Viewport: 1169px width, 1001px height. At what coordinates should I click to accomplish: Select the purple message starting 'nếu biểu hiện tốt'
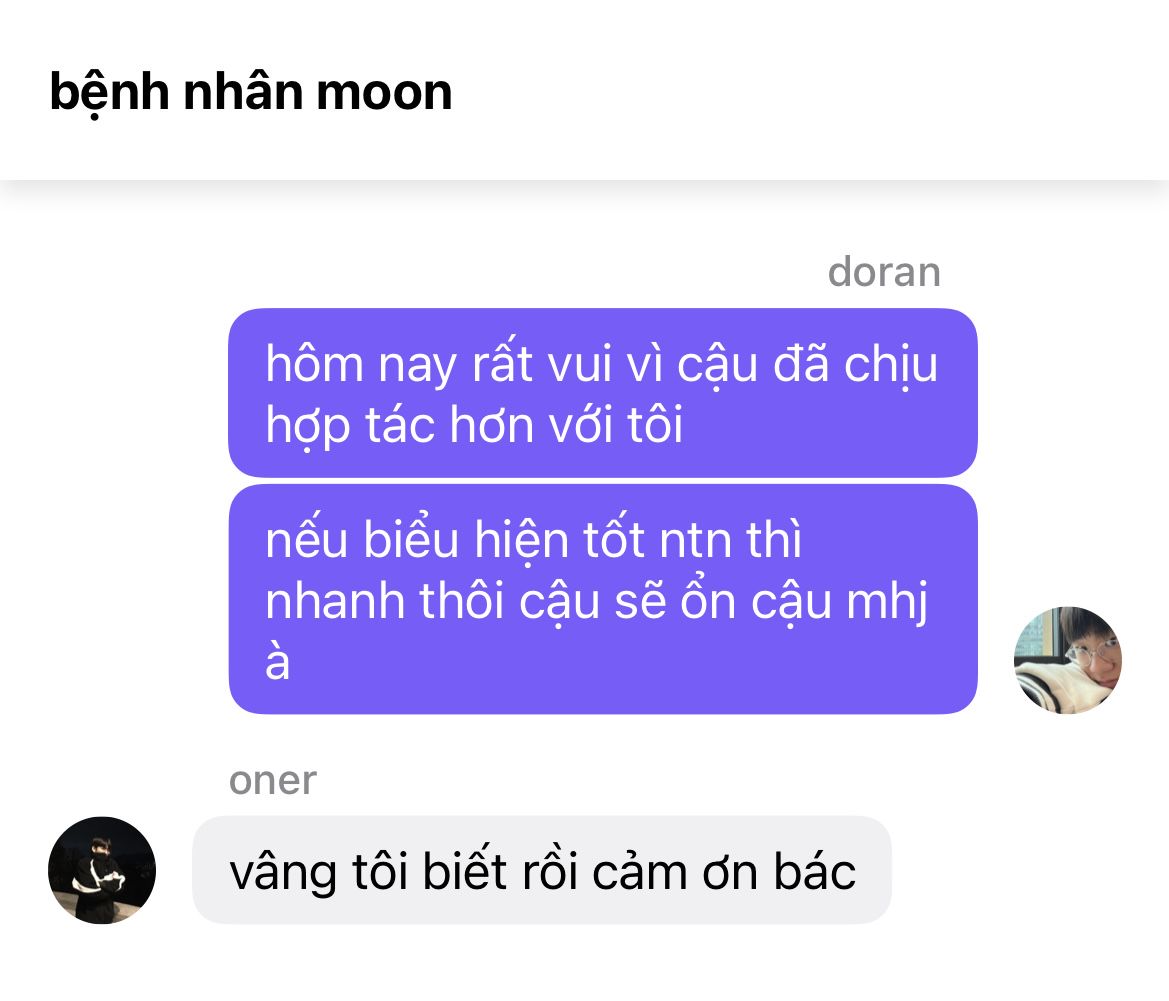(x=602, y=599)
